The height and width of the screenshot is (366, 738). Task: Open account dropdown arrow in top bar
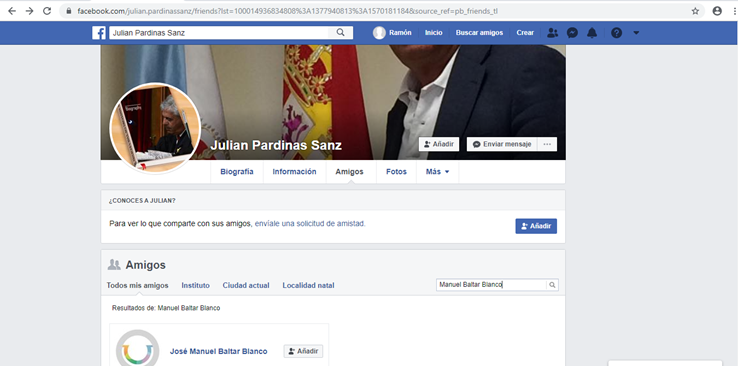pyautogui.click(x=636, y=33)
